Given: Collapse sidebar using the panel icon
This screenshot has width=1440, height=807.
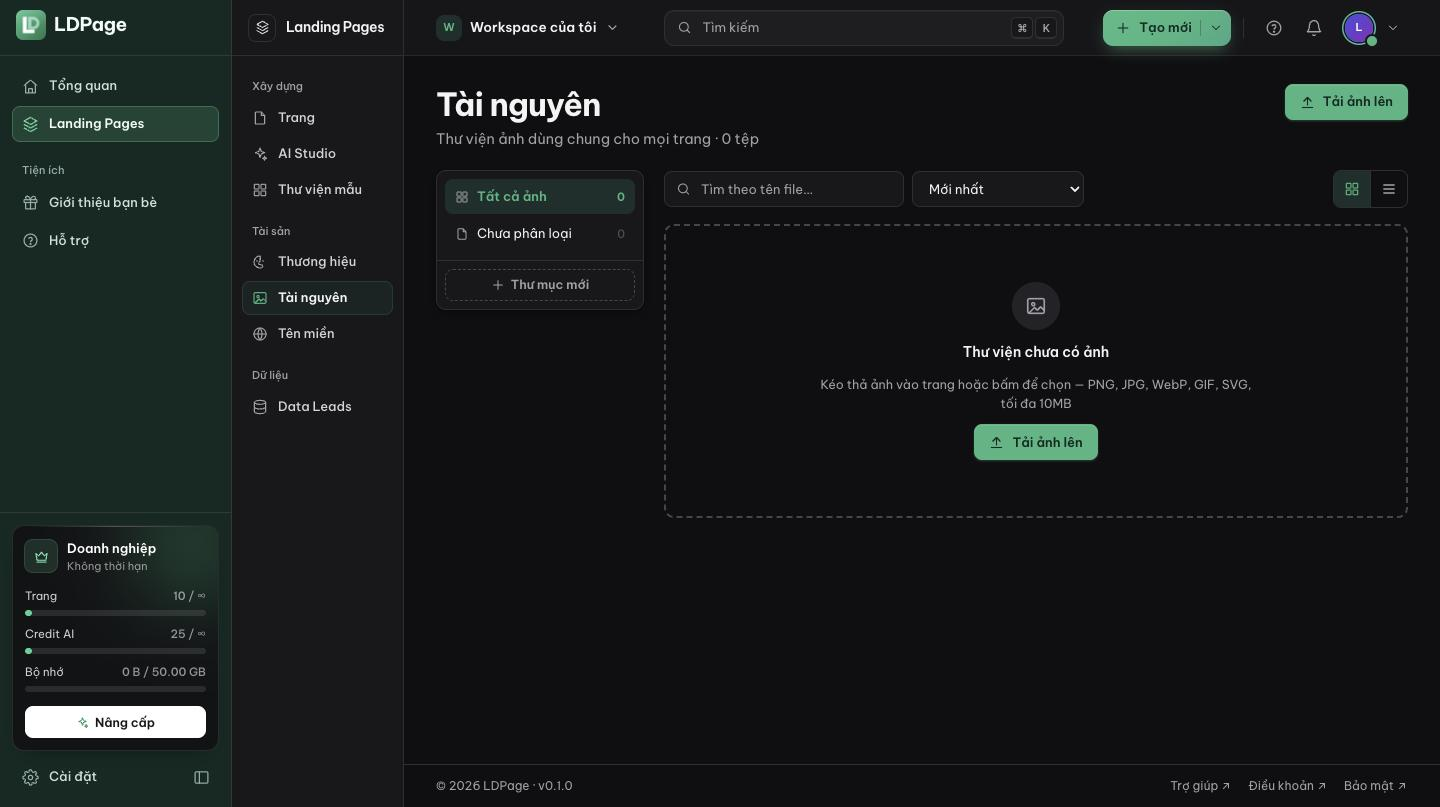Looking at the screenshot, I should click(201, 777).
